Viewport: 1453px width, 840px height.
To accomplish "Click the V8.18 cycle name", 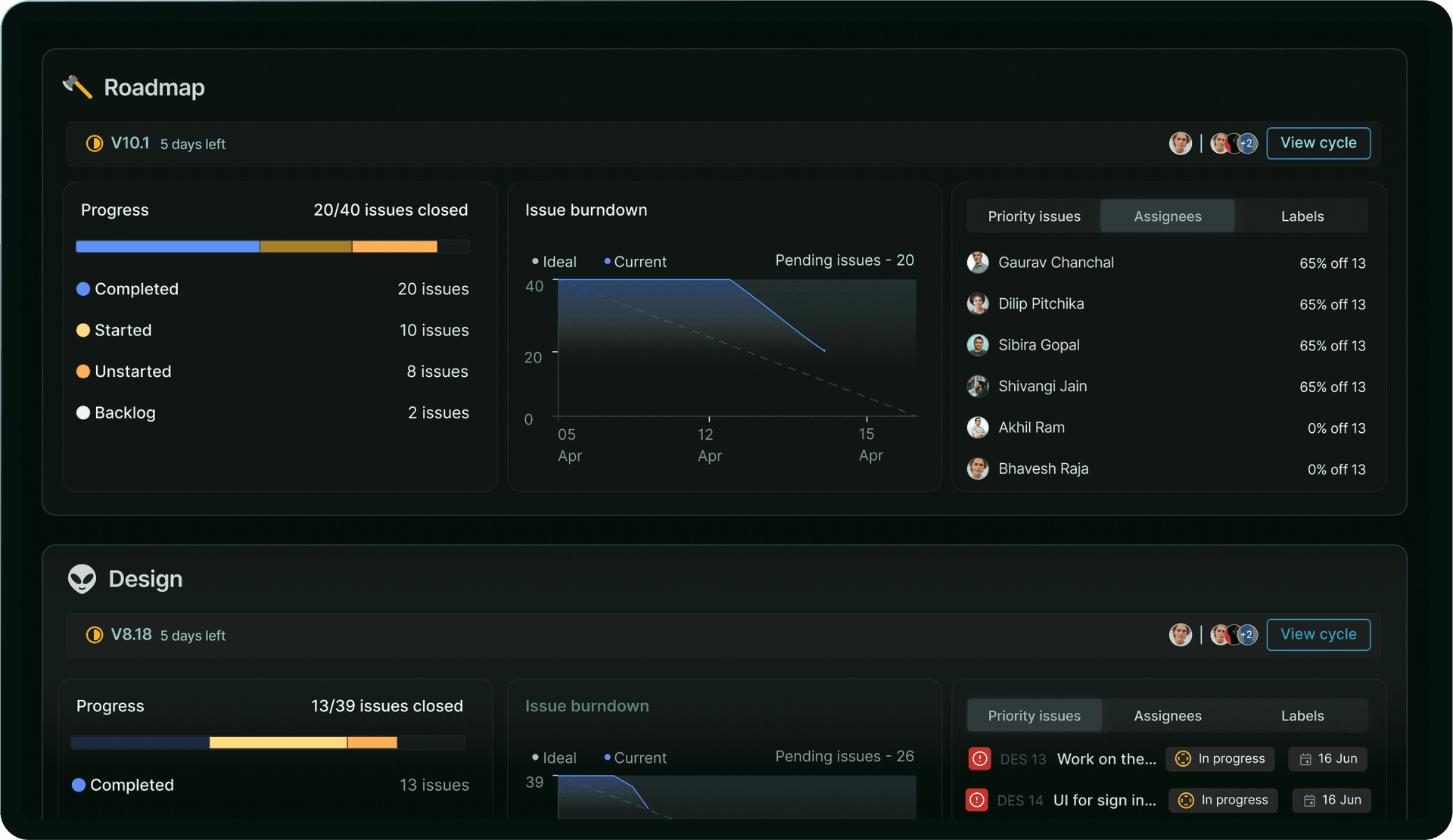I will pos(132,635).
